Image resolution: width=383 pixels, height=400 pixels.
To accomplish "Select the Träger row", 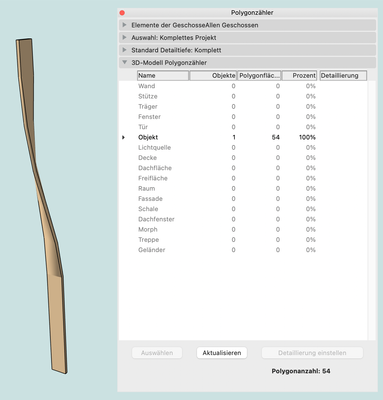I will pos(243,107).
